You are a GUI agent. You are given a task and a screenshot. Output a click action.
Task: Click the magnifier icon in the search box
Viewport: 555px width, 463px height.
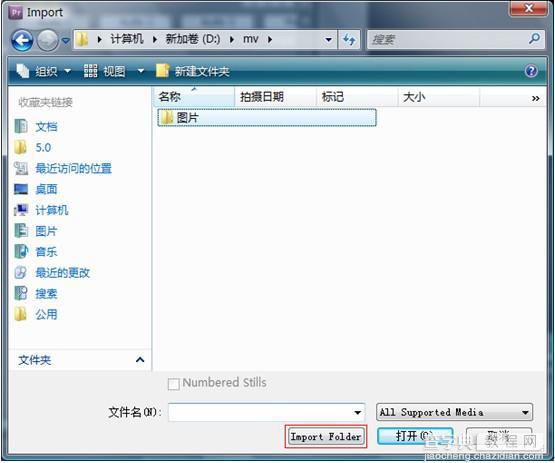click(x=534, y=39)
